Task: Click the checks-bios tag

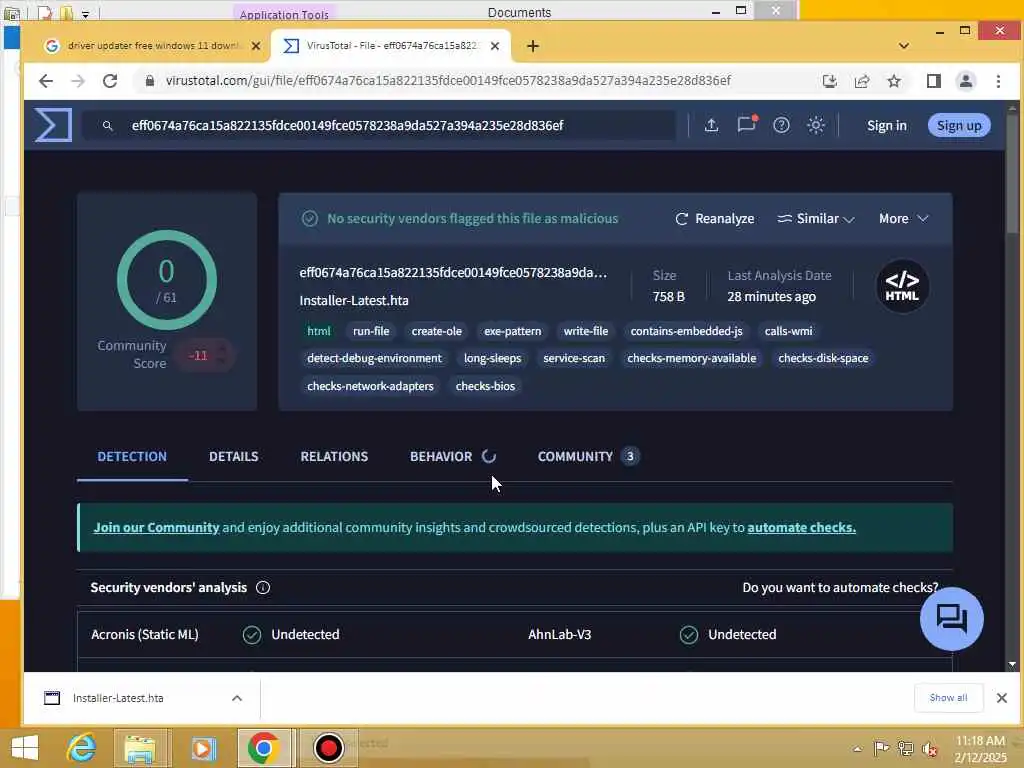Action: tap(485, 386)
